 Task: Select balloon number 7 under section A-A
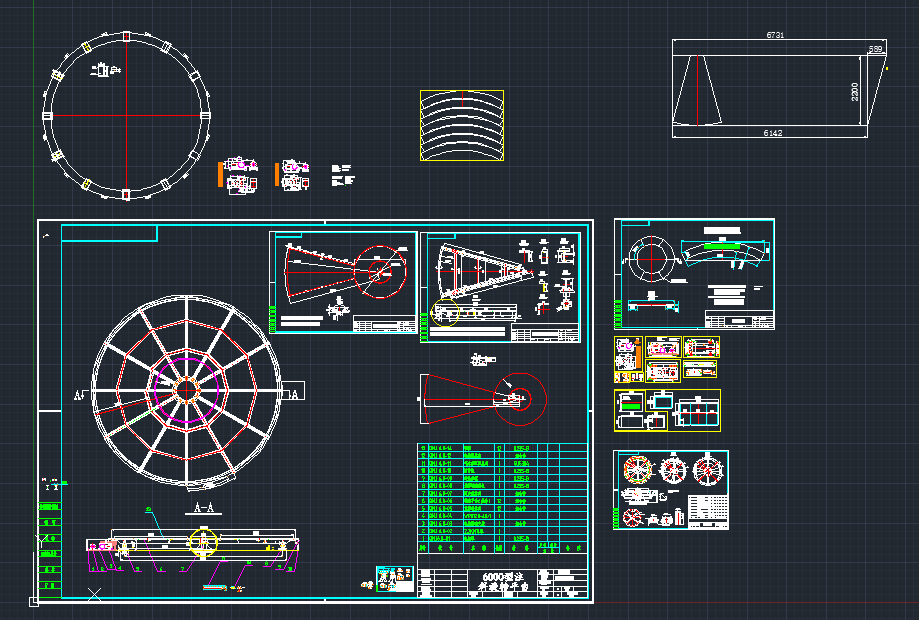182,568
